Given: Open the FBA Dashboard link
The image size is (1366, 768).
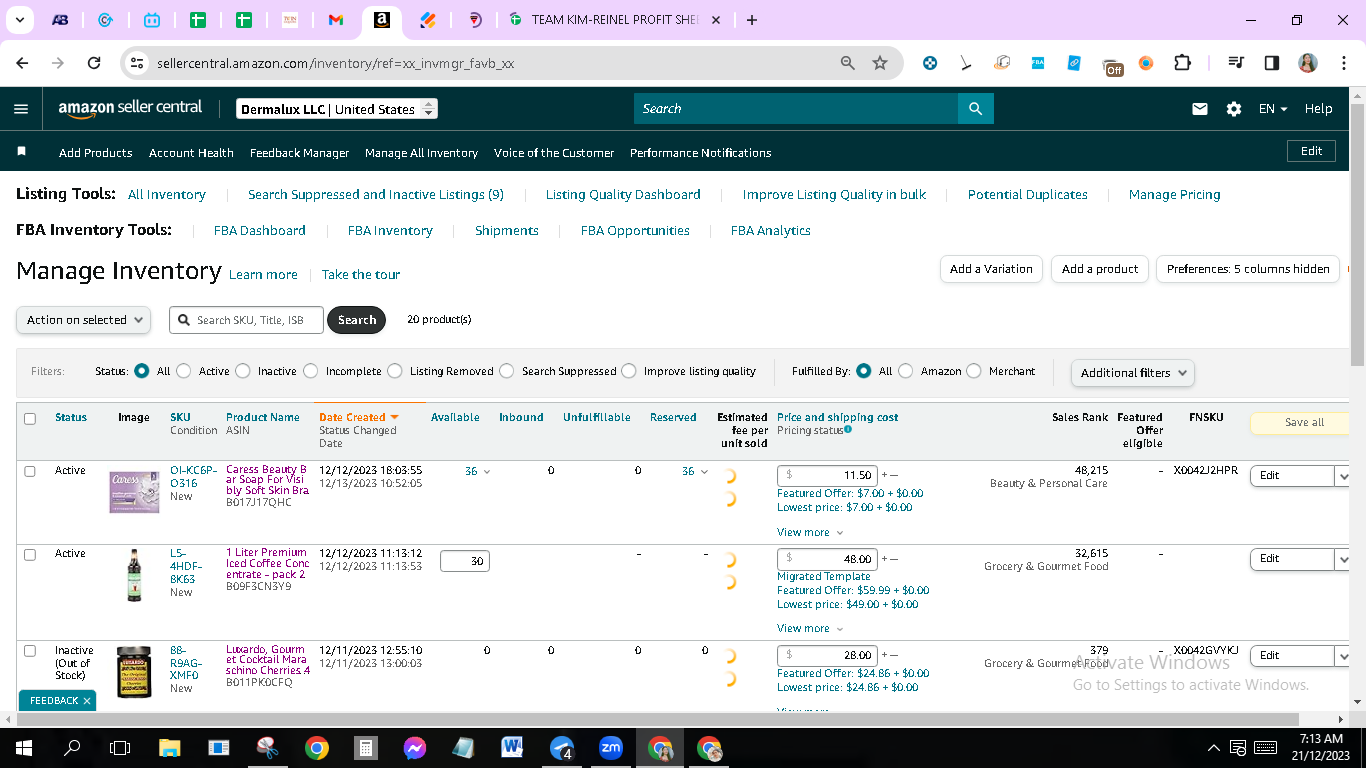Looking at the screenshot, I should point(260,230).
